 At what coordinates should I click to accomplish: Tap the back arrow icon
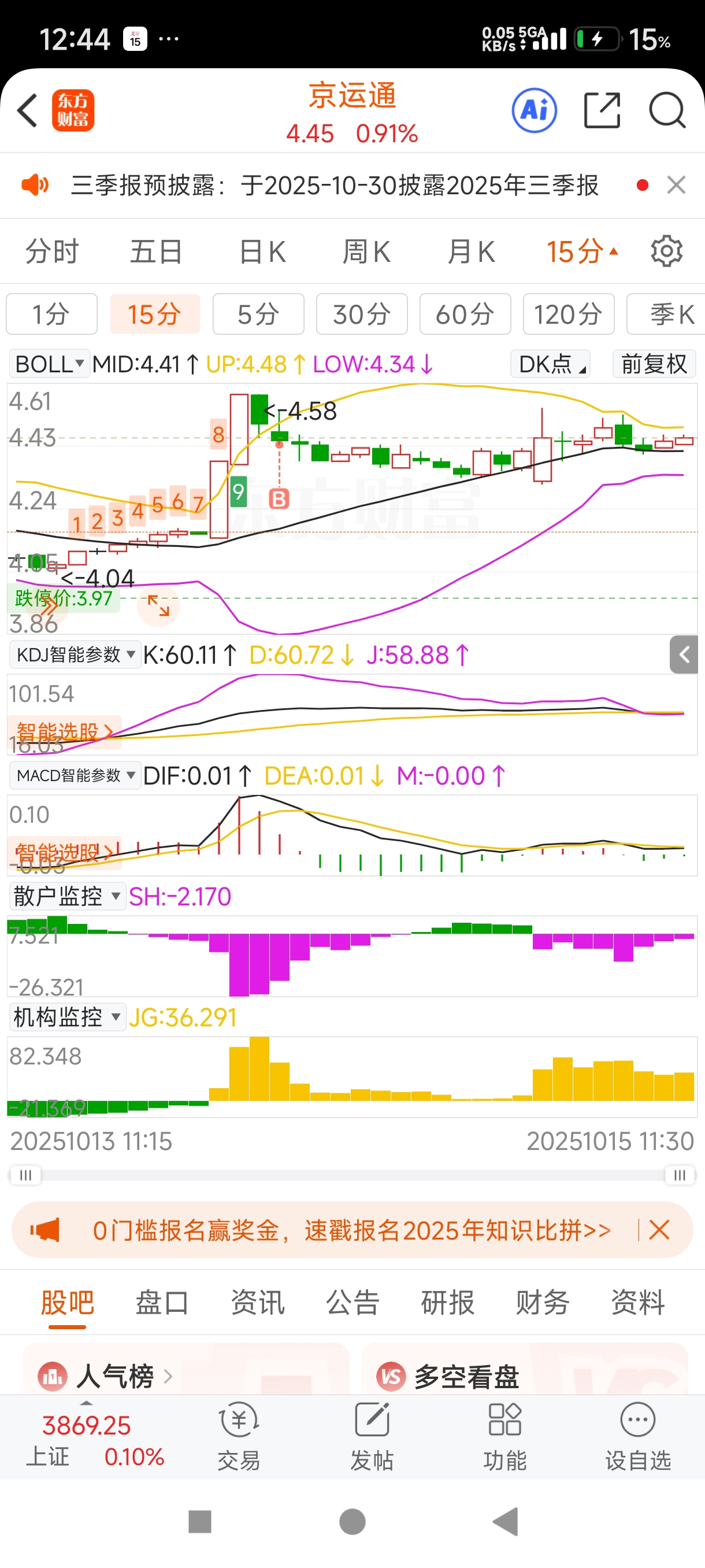(x=27, y=111)
